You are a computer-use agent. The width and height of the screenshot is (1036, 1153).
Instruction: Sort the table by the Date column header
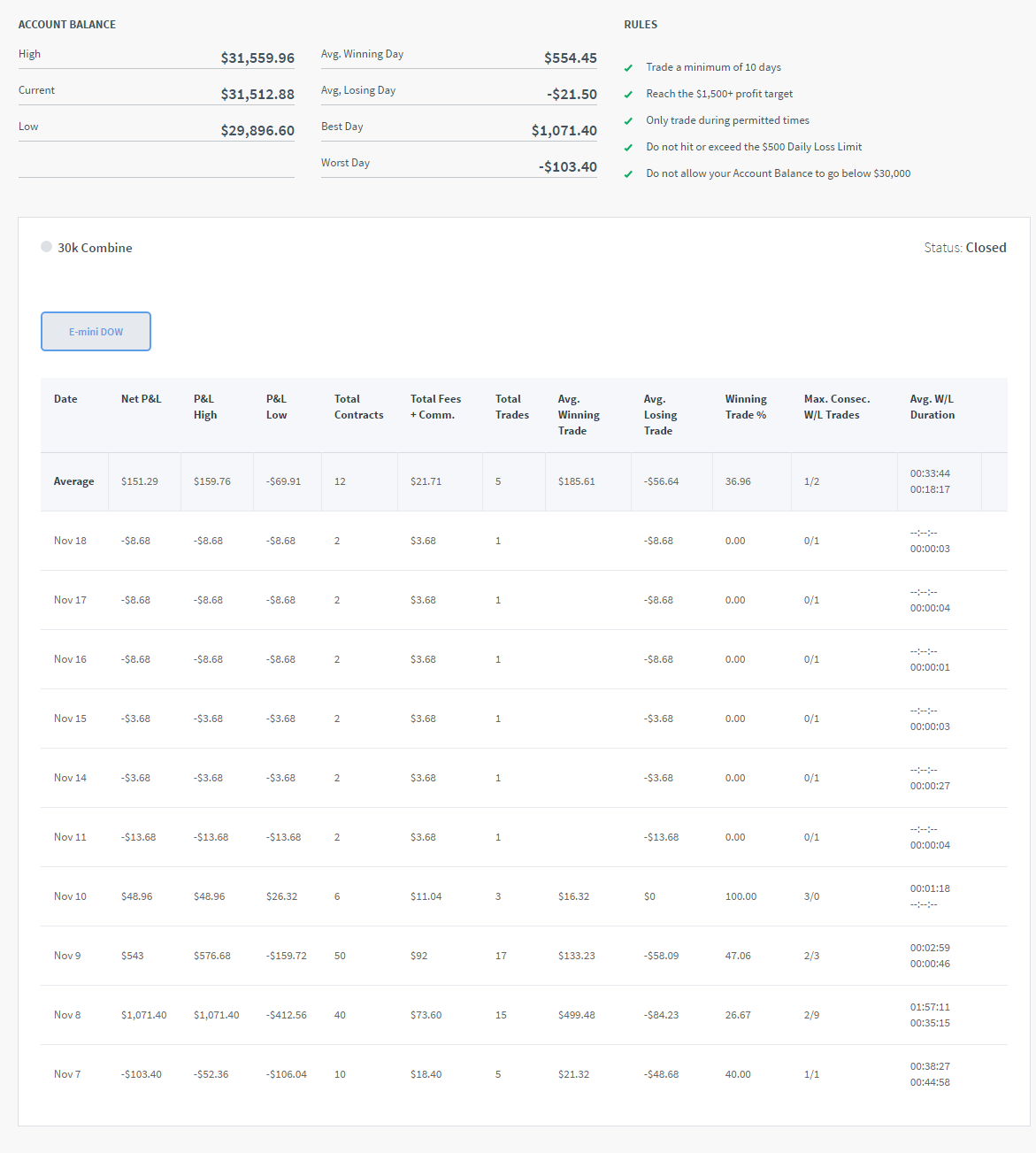65,399
